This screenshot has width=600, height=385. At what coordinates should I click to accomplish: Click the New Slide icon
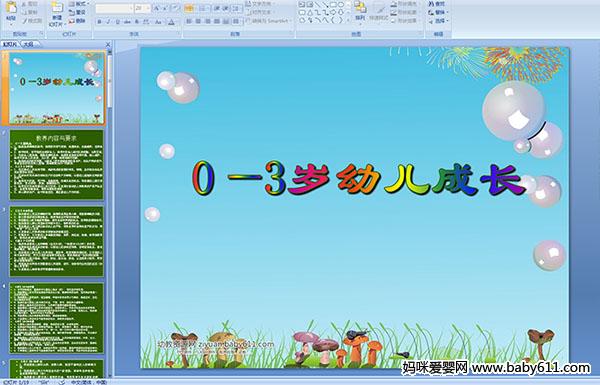[57, 8]
